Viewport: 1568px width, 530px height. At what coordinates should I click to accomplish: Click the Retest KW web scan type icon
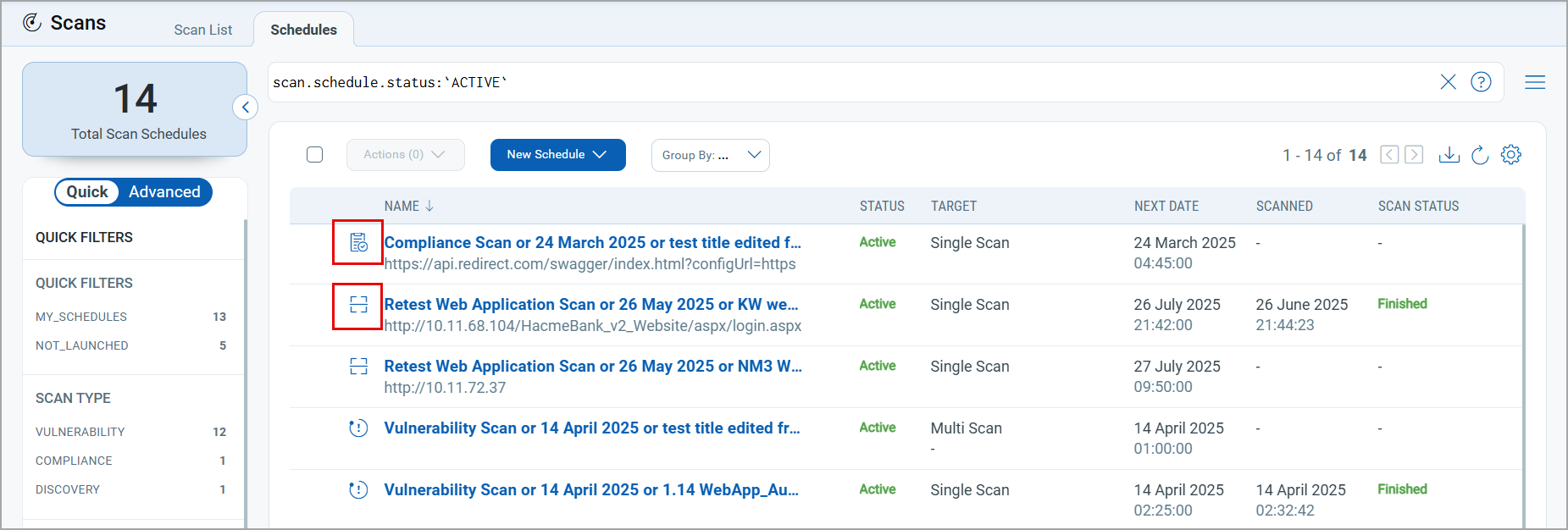coord(358,305)
